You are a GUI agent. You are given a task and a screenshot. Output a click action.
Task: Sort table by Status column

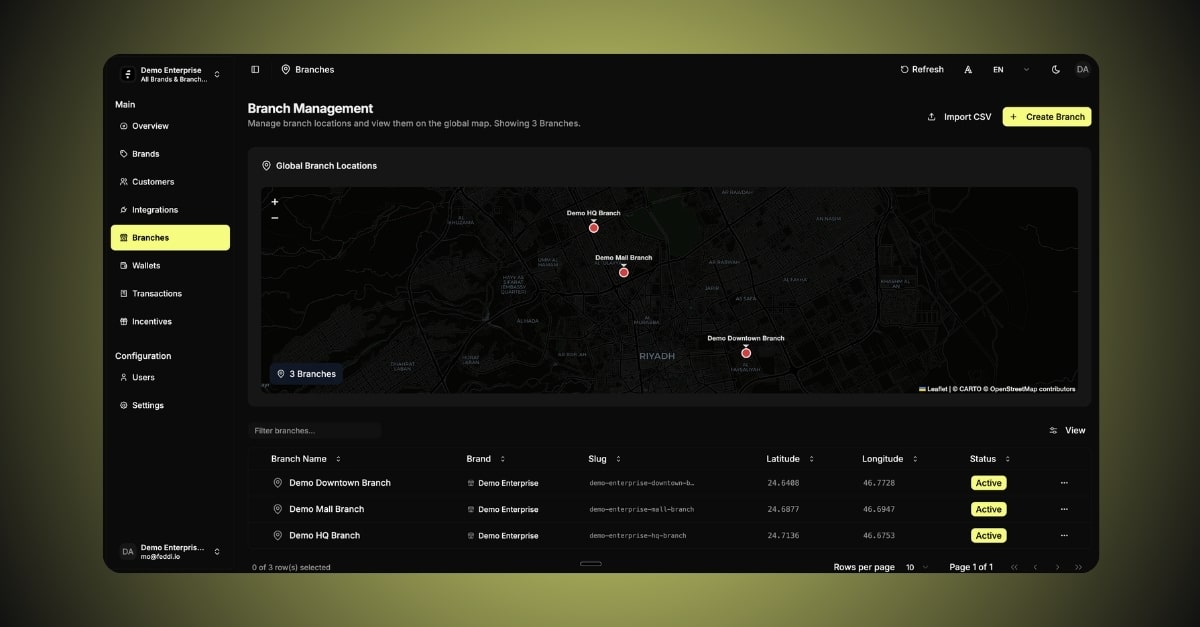tap(989, 459)
